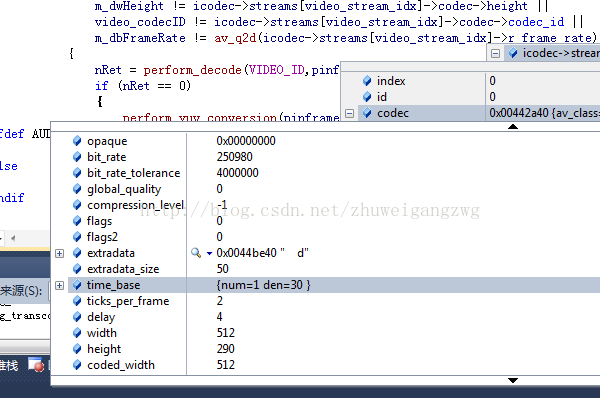Image resolution: width=600 pixels, height=398 pixels.
Task: Click the bit_rate_tolerance value 4000000
Action: tap(237, 173)
